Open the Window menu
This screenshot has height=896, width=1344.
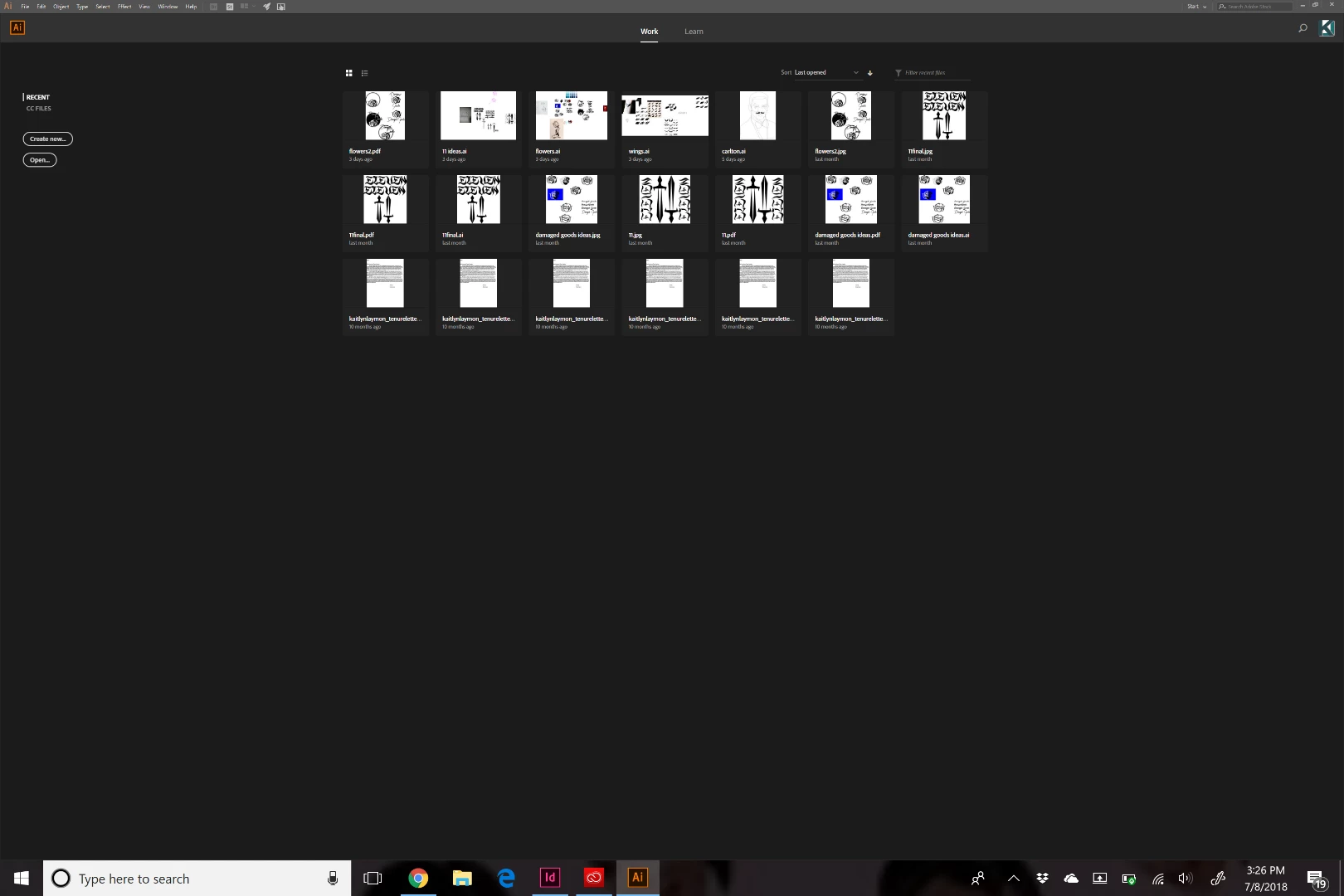coord(168,7)
